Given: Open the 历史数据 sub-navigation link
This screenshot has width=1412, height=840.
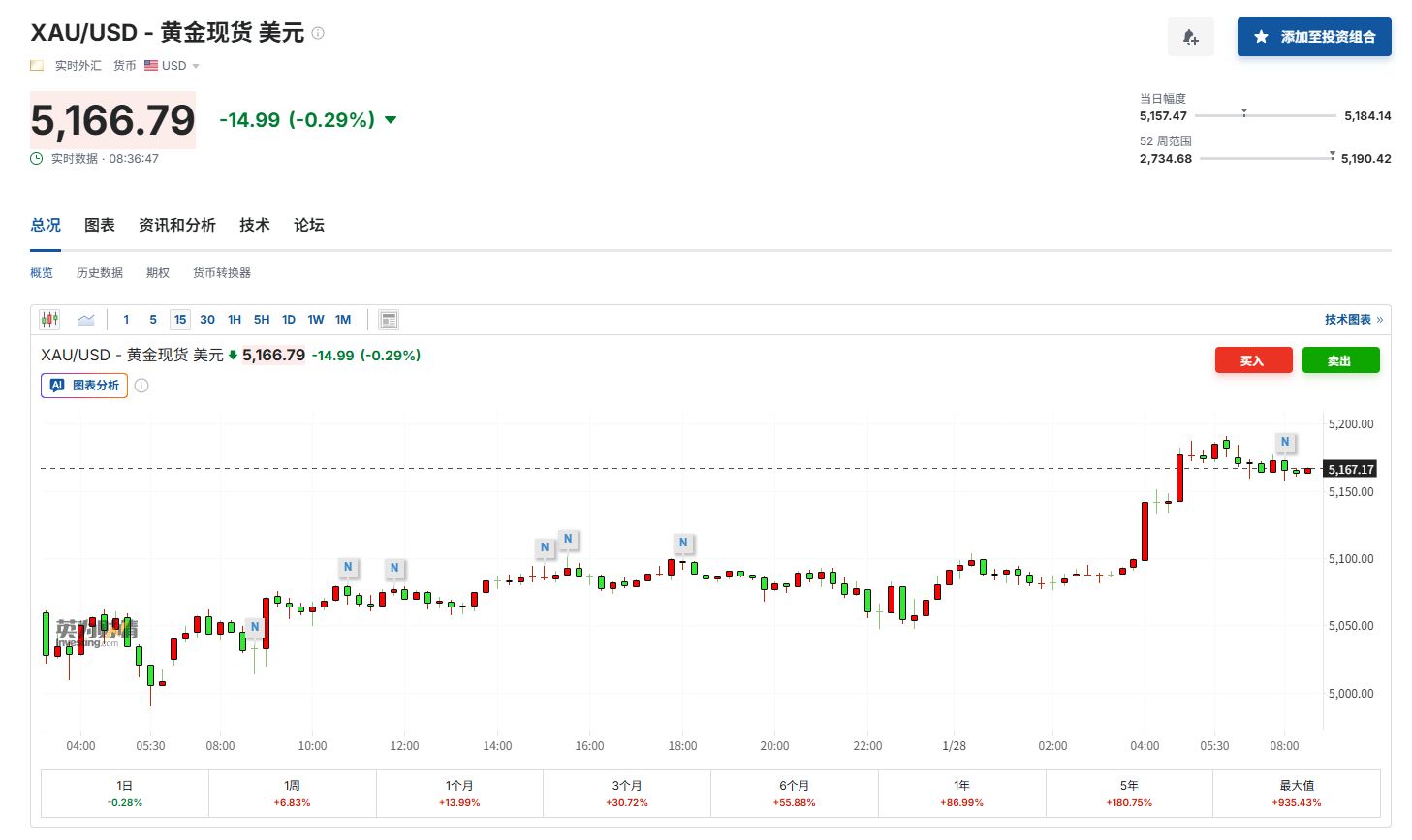Looking at the screenshot, I should click(x=100, y=273).
